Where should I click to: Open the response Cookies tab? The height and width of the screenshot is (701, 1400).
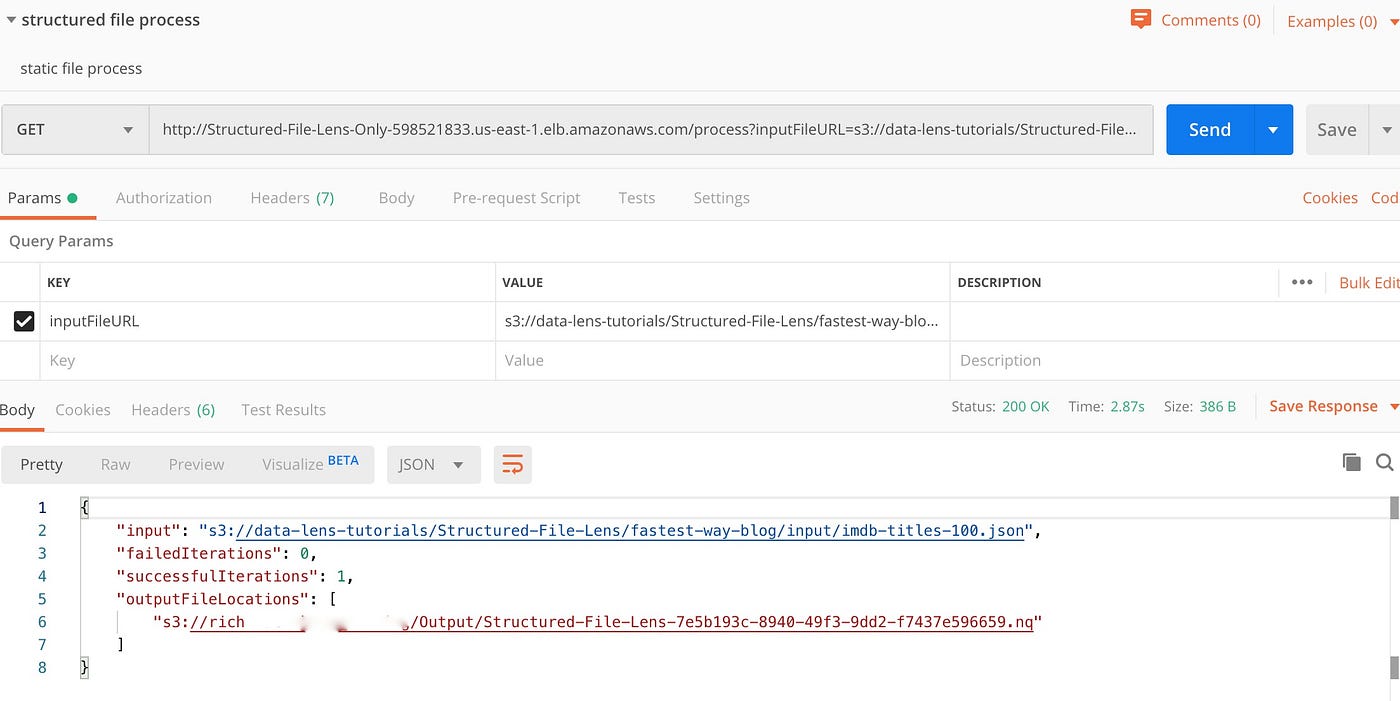pyautogui.click(x=83, y=410)
